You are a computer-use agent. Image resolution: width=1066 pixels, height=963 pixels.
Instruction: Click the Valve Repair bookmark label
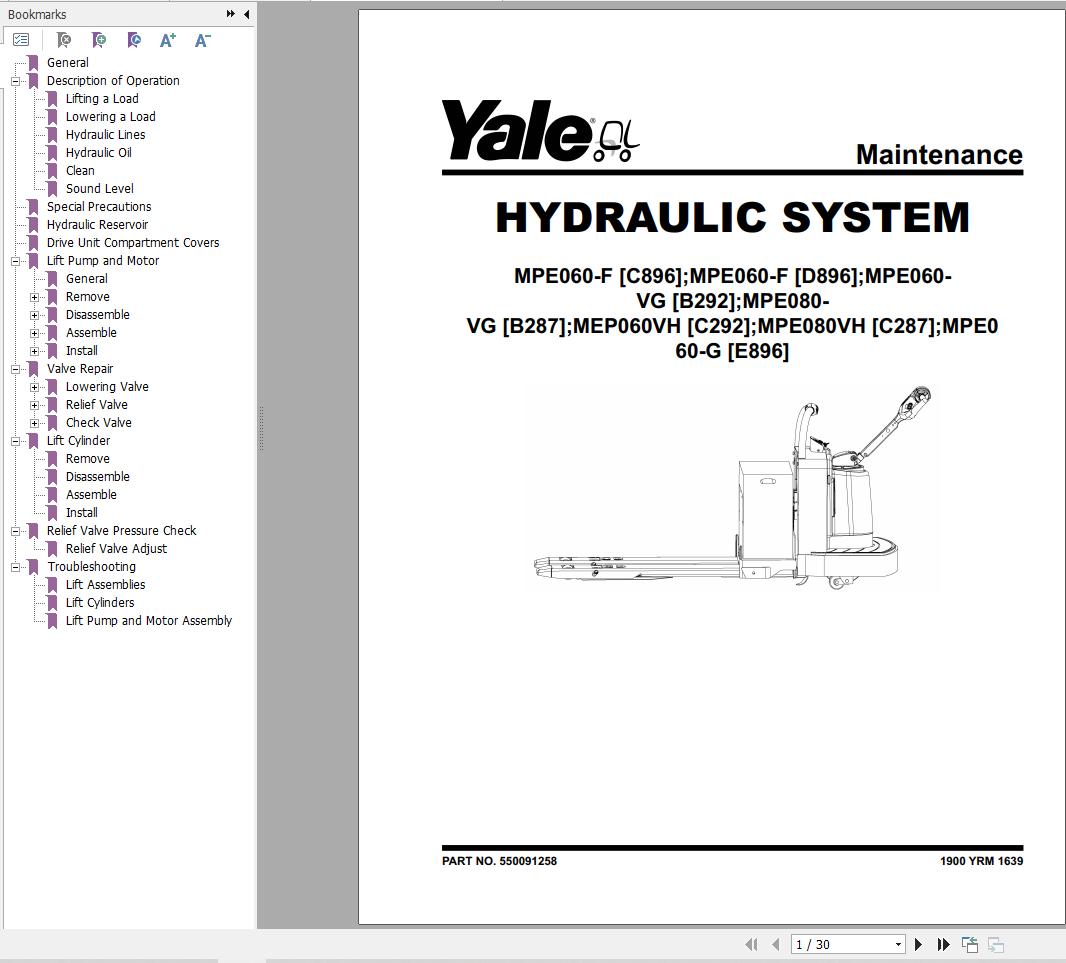[x=80, y=369]
